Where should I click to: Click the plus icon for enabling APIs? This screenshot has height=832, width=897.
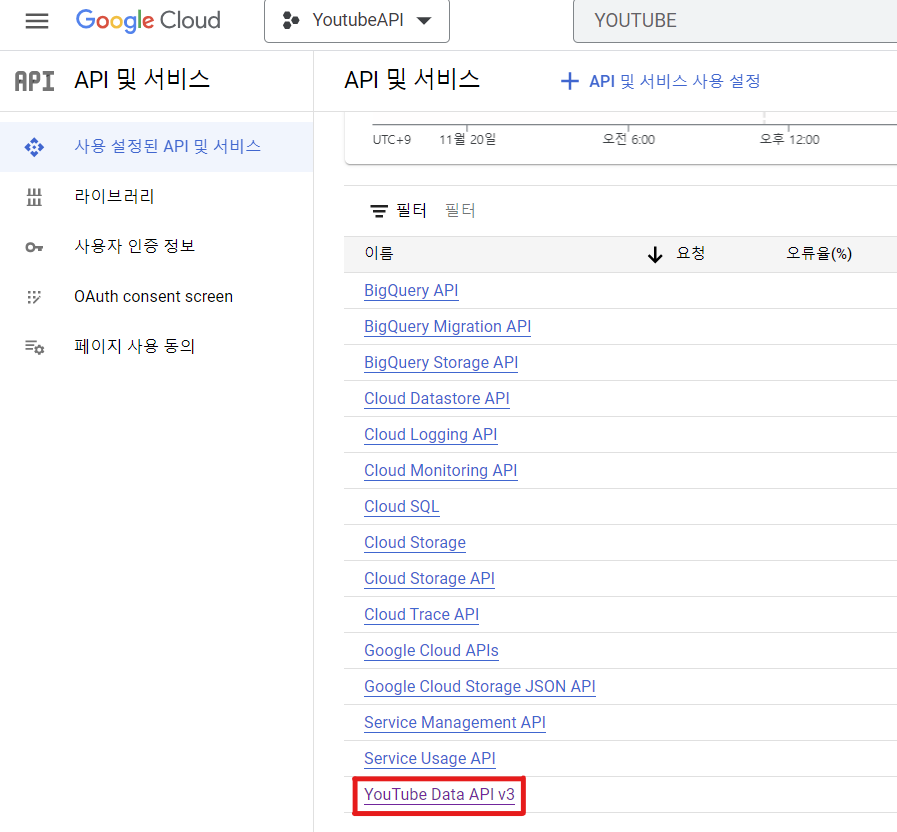click(570, 81)
